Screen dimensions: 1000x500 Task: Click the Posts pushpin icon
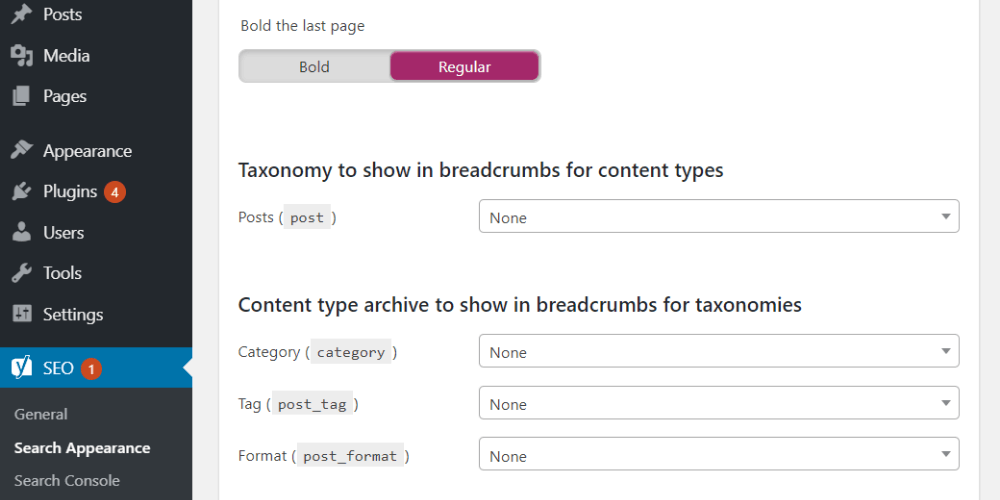[22, 15]
